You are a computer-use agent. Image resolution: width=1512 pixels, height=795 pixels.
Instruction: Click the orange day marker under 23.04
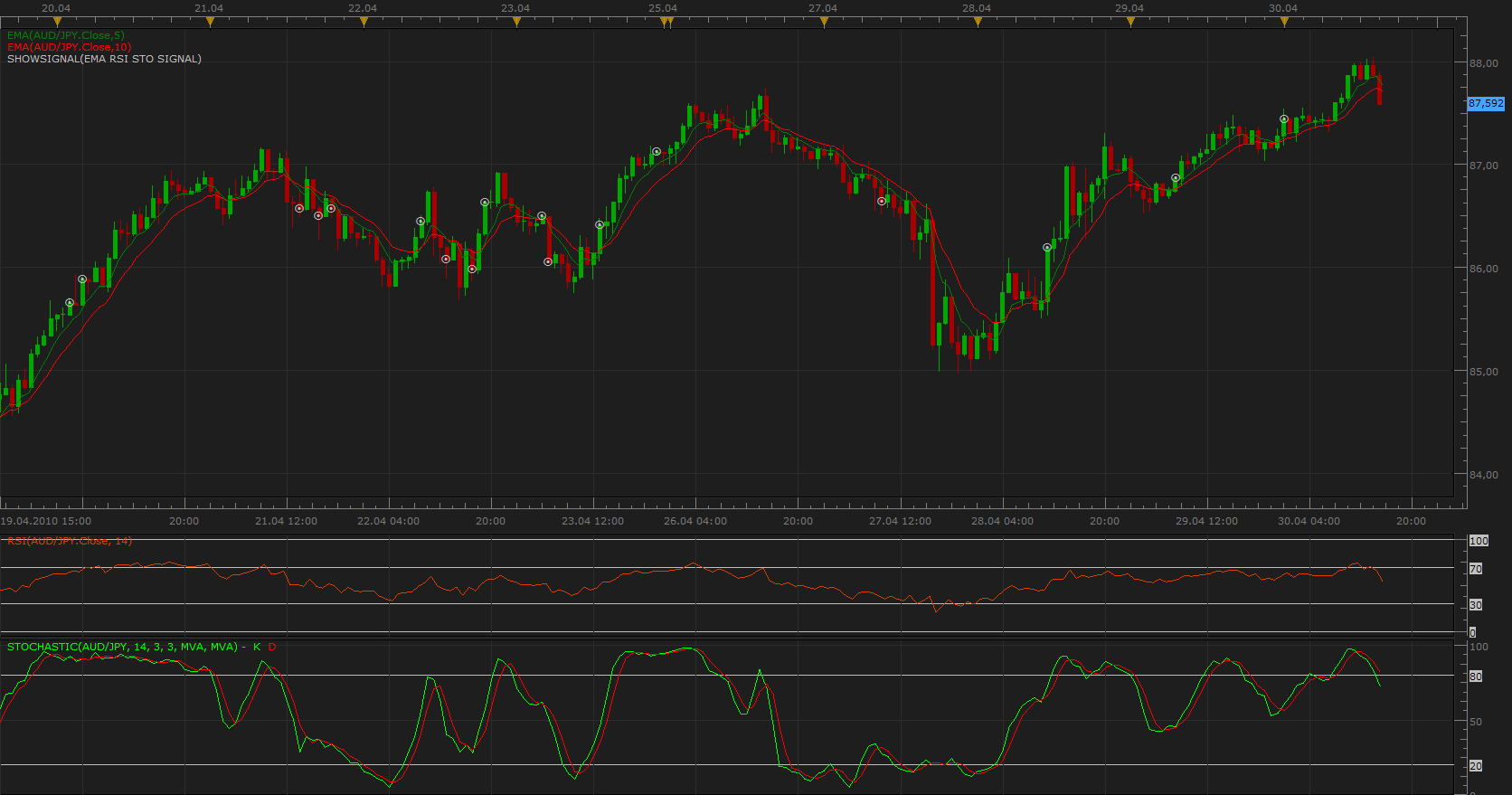[516, 22]
